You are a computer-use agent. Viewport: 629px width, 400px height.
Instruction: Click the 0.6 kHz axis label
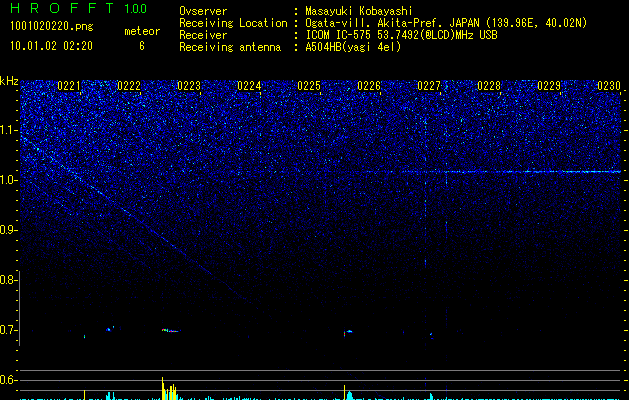pyautogui.click(x=9, y=380)
